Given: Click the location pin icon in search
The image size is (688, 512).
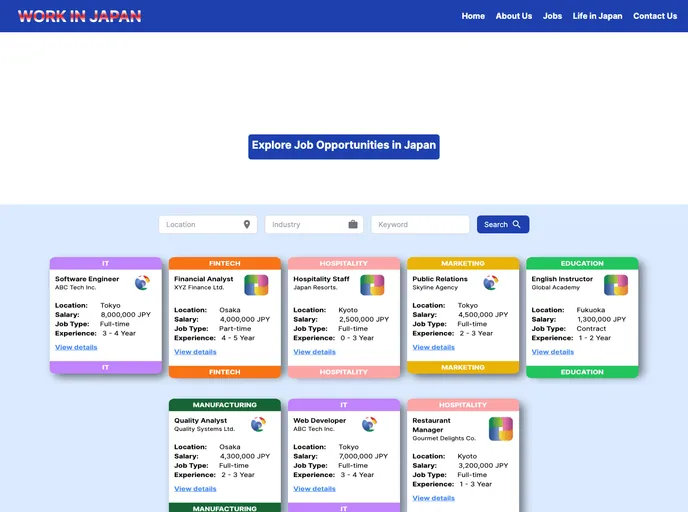Looking at the screenshot, I should point(247,225).
